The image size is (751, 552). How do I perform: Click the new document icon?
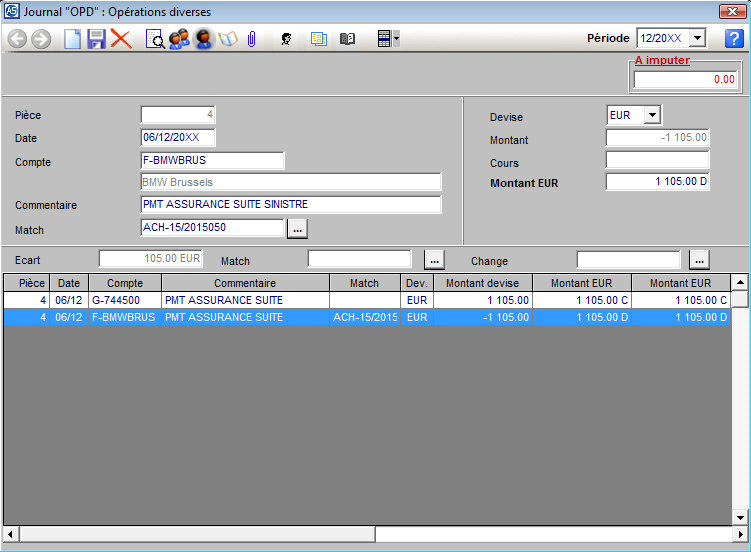(72, 39)
